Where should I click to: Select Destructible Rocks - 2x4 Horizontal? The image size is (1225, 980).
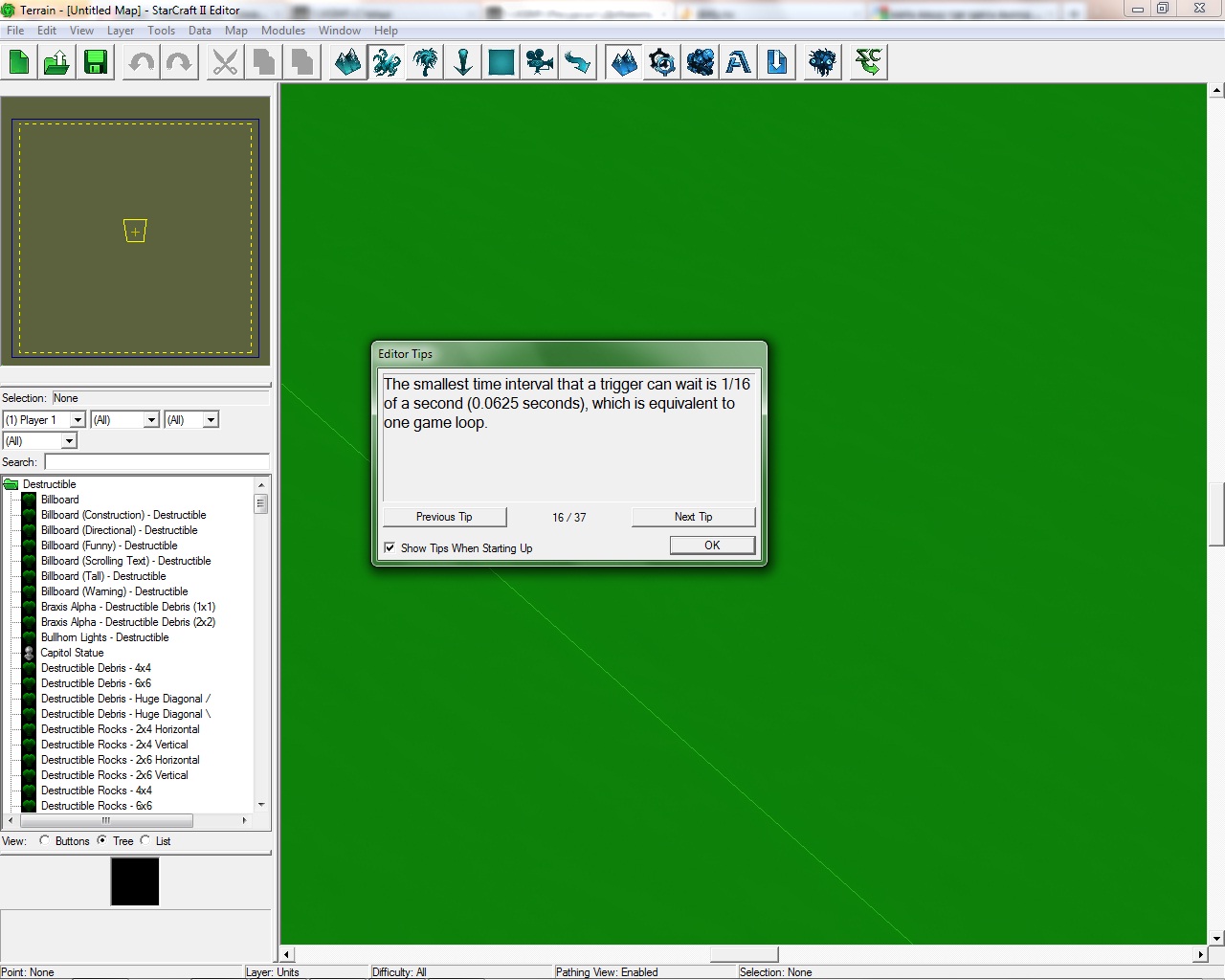121,729
